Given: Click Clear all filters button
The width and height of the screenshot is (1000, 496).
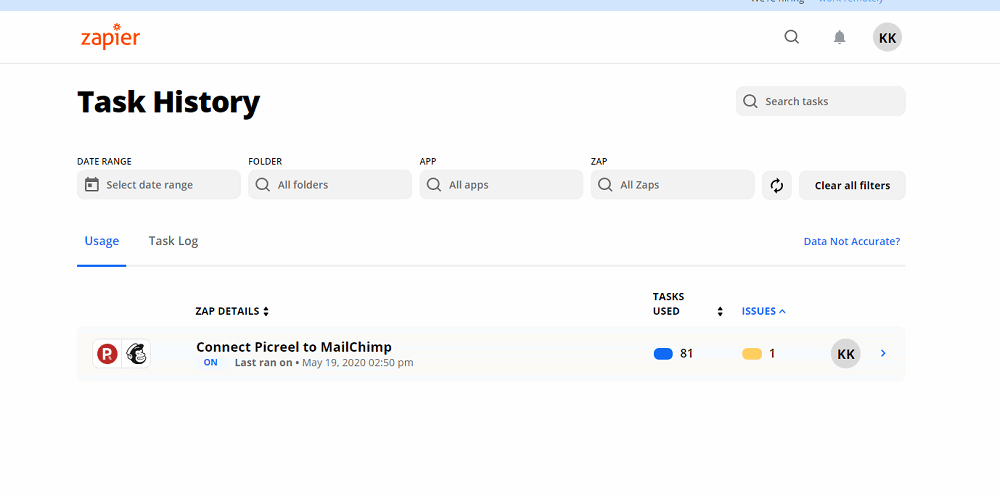Looking at the screenshot, I should click(x=852, y=186).
